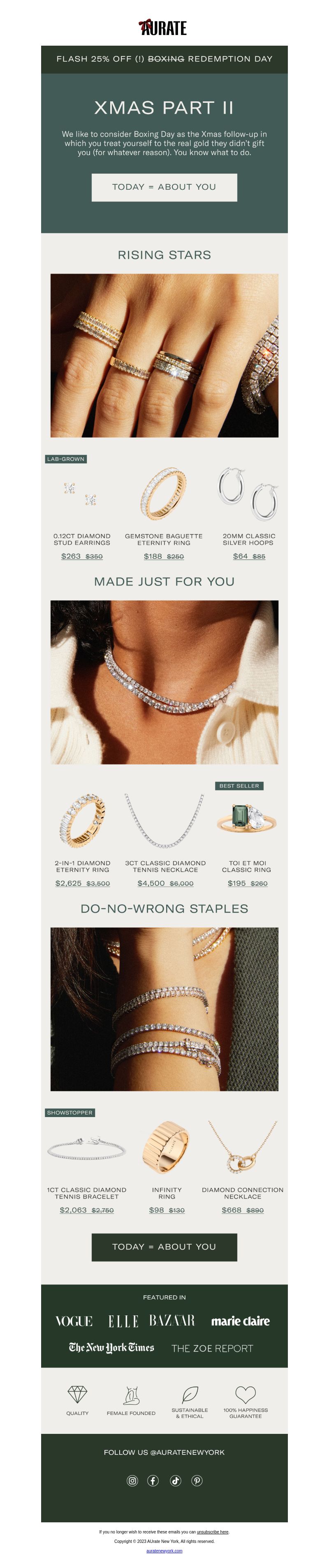Open the auratenewyork.com link
The image size is (329, 1568).
(164, 1550)
